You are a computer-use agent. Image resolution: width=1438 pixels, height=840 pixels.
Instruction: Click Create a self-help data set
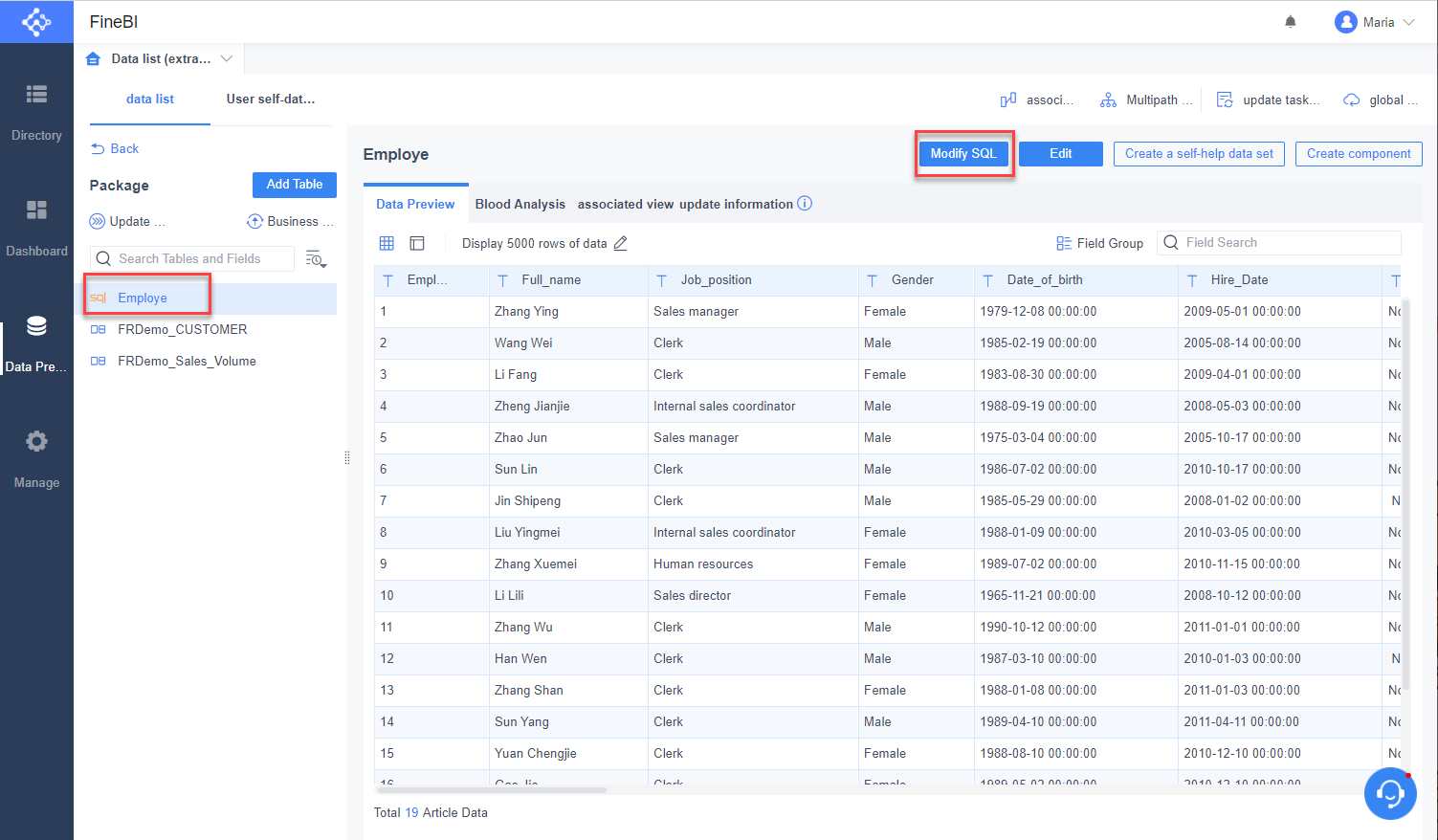1198,153
